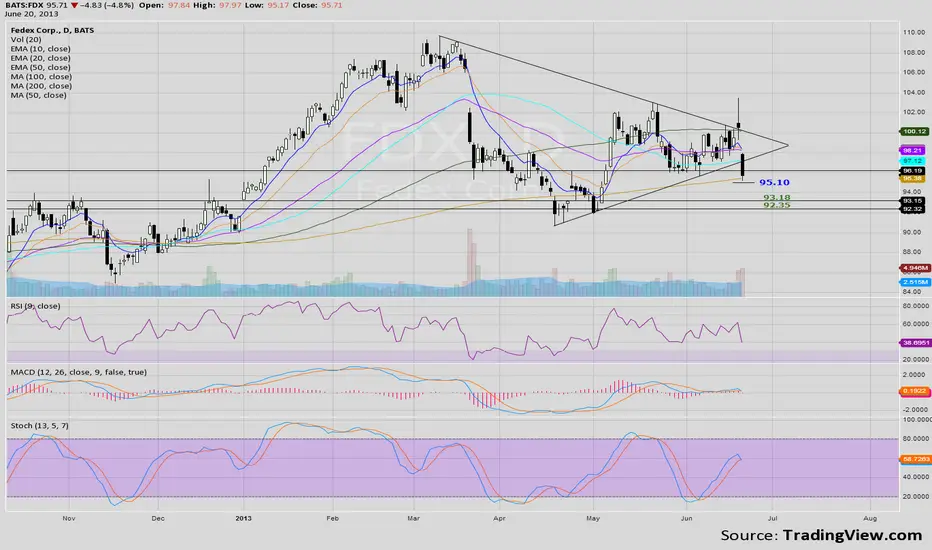Click the 'Nov' label on time axis
This screenshot has width=932, height=550.
coord(69,518)
